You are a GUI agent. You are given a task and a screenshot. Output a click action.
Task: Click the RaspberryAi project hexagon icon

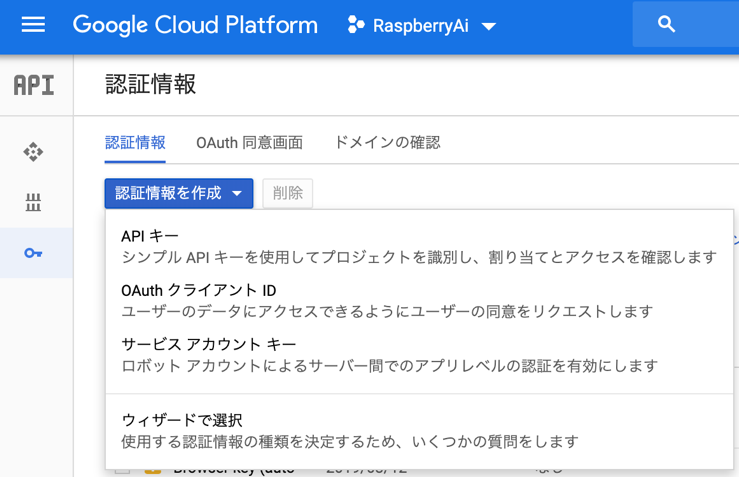tap(356, 25)
